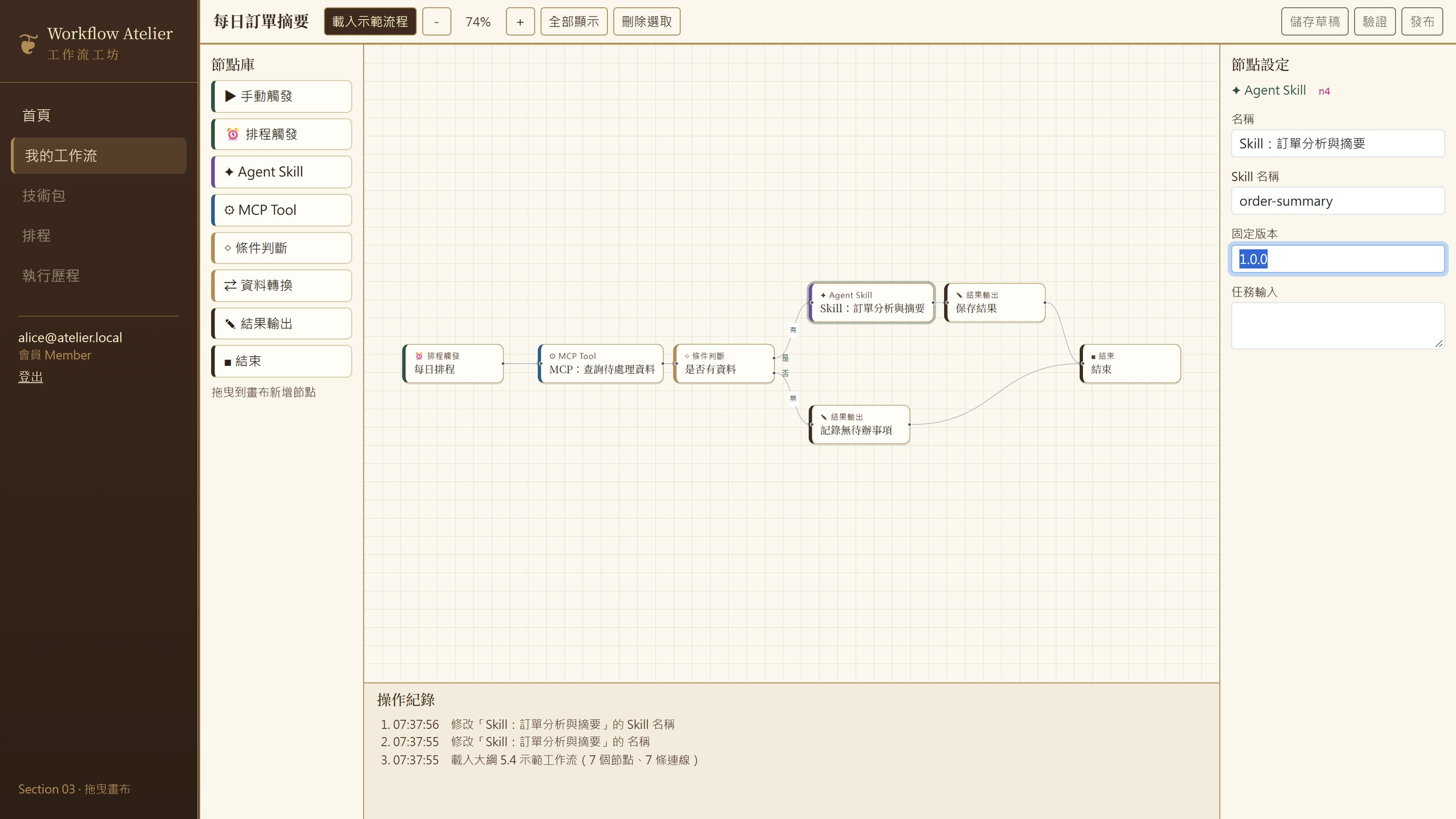Click 載入示範流程 button
Screen dimensions: 1456x819
[370, 21]
